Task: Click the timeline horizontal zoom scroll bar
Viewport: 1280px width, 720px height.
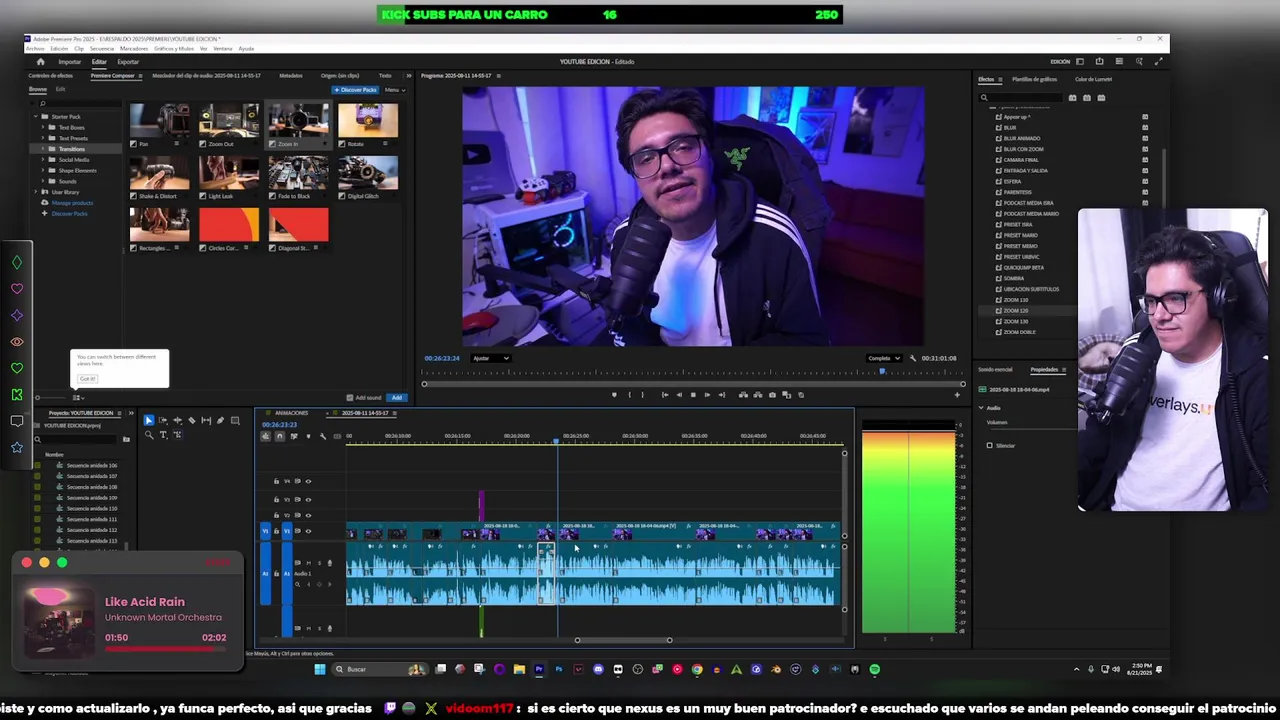Action: click(623, 640)
